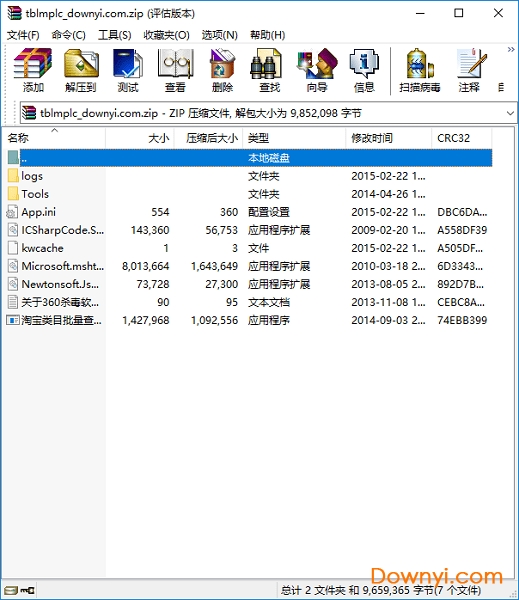Screen dimensions: 519x600
Task: Click the 文本文档 type cell
Action: tap(269, 302)
